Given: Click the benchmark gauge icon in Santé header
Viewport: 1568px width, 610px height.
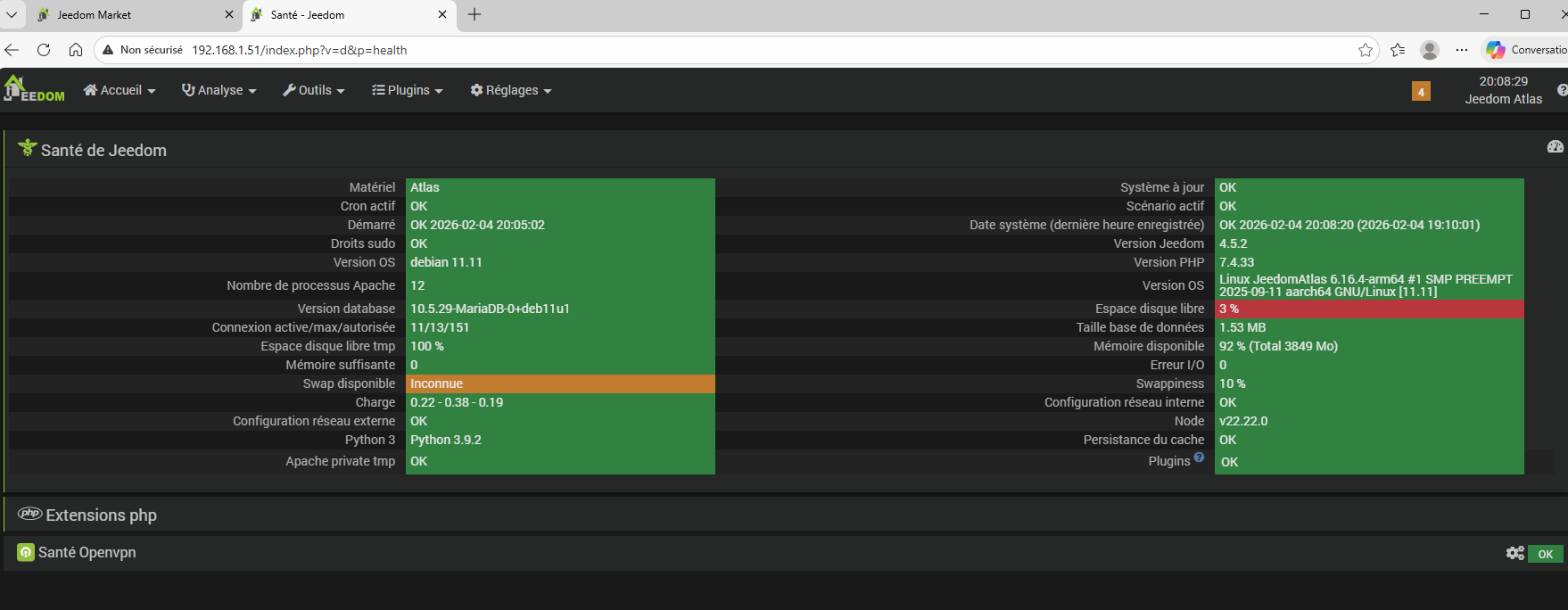Looking at the screenshot, I should pyautogui.click(x=1555, y=146).
